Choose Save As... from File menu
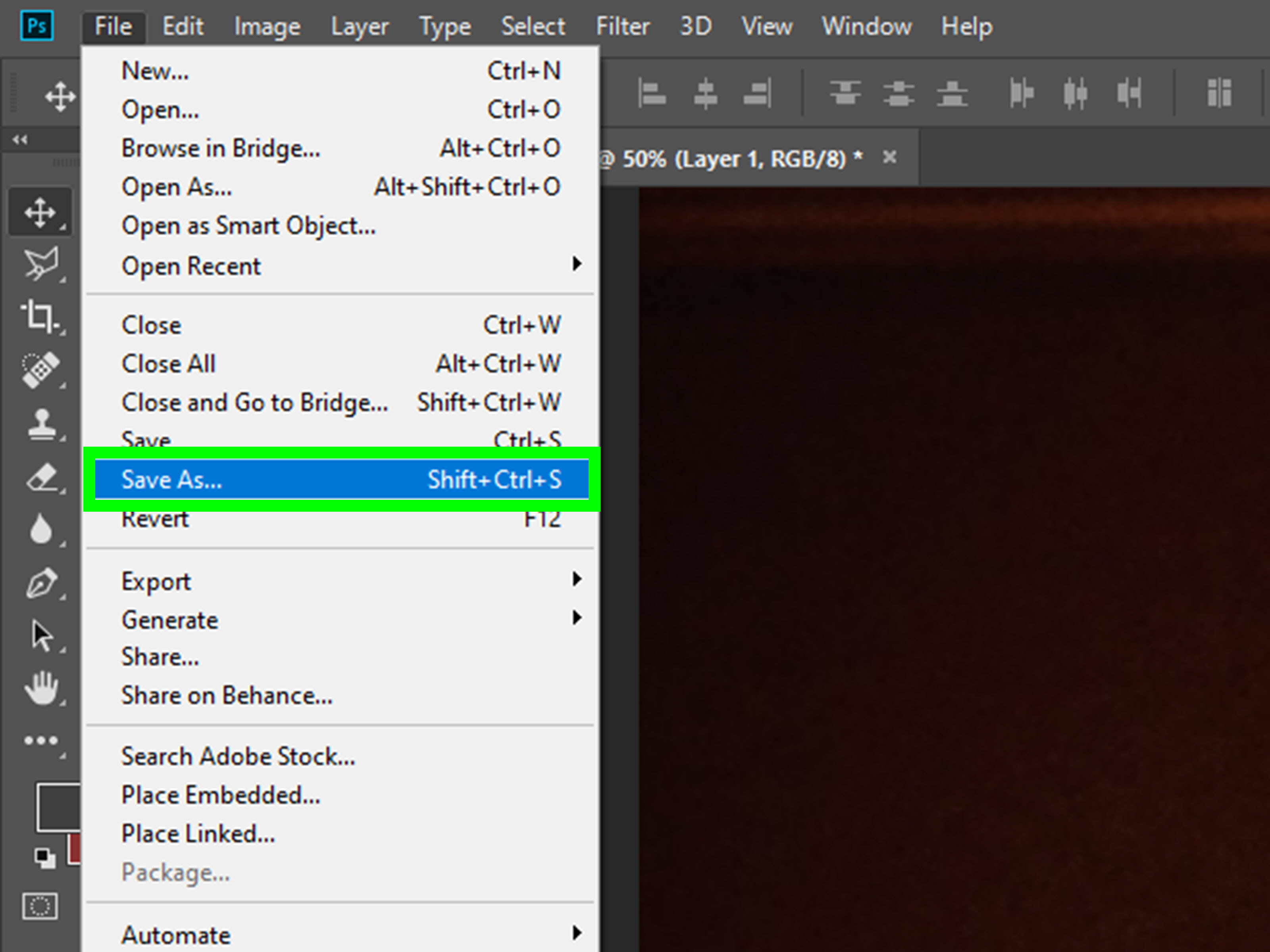The image size is (1270, 952). (x=342, y=479)
